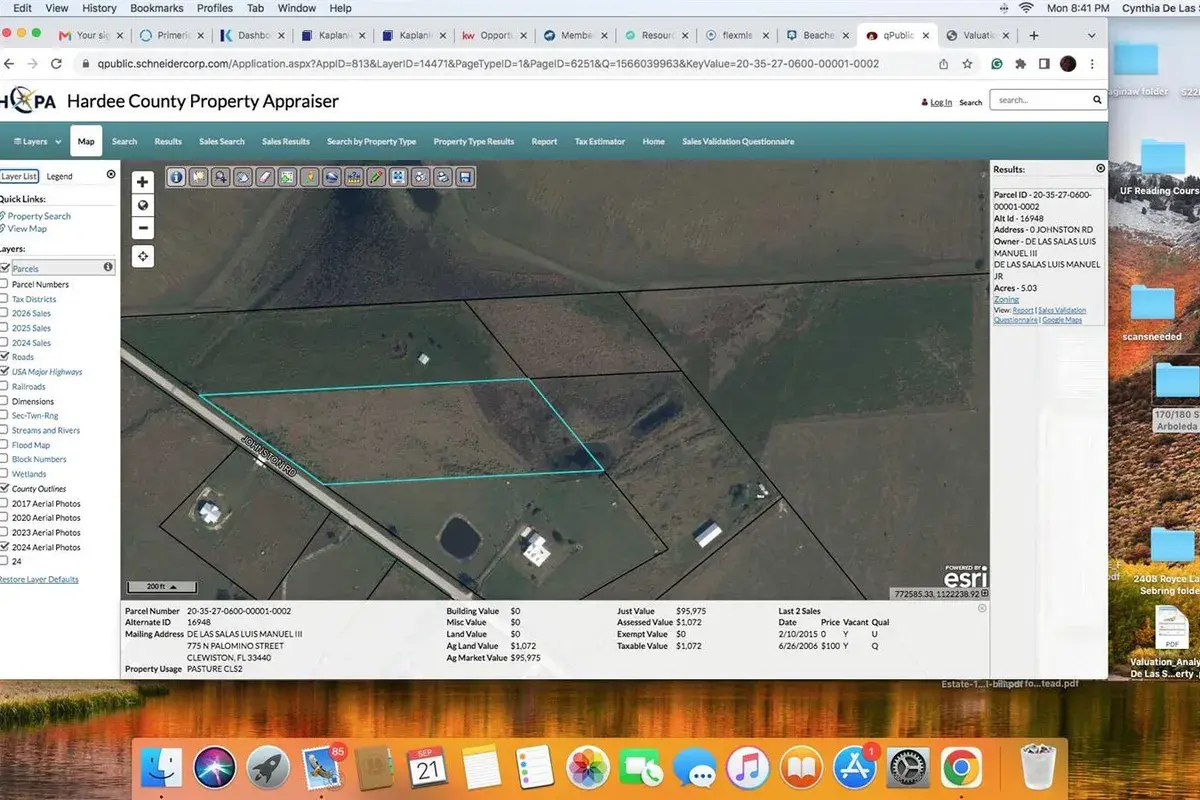Uncheck the Parcels layer checkbox
The height and width of the screenshot is (800, 1200).
[x=5, y=268]
